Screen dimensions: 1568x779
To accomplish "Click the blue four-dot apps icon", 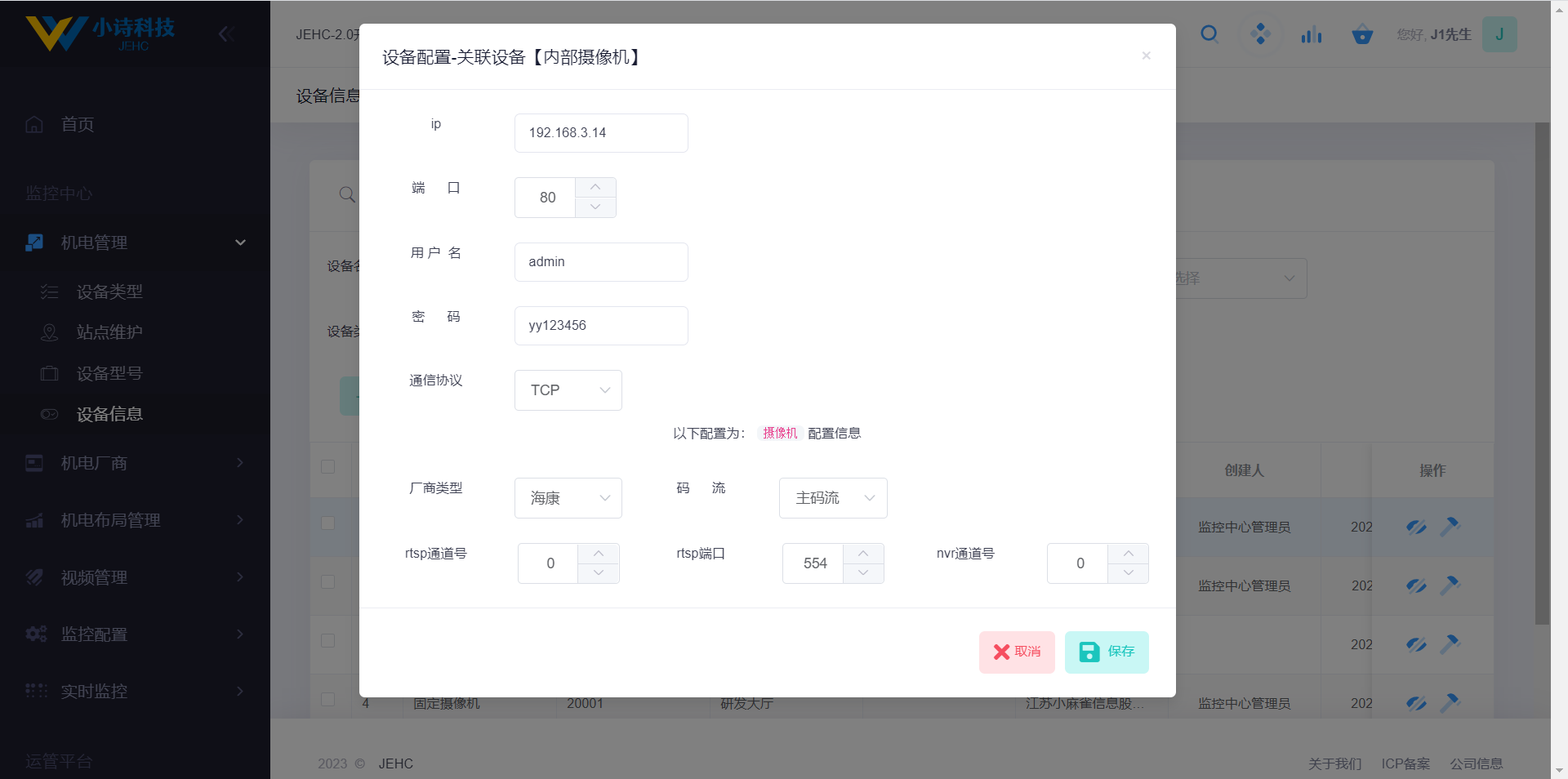I will point(1260,34).
